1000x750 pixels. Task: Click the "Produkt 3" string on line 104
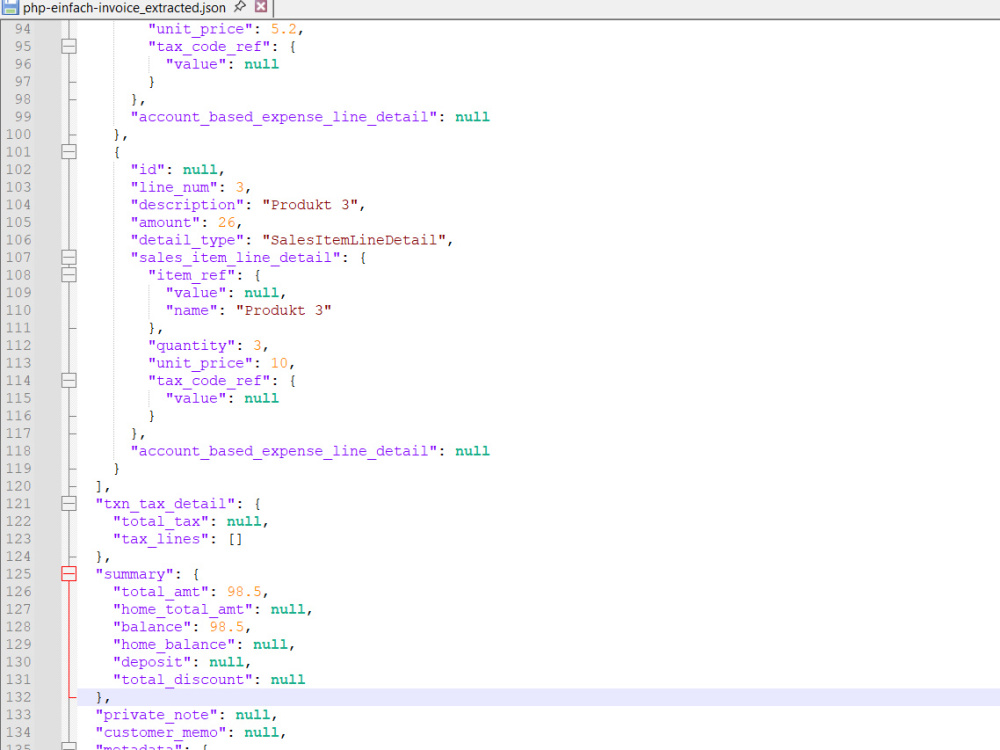[x=310, y=205]
